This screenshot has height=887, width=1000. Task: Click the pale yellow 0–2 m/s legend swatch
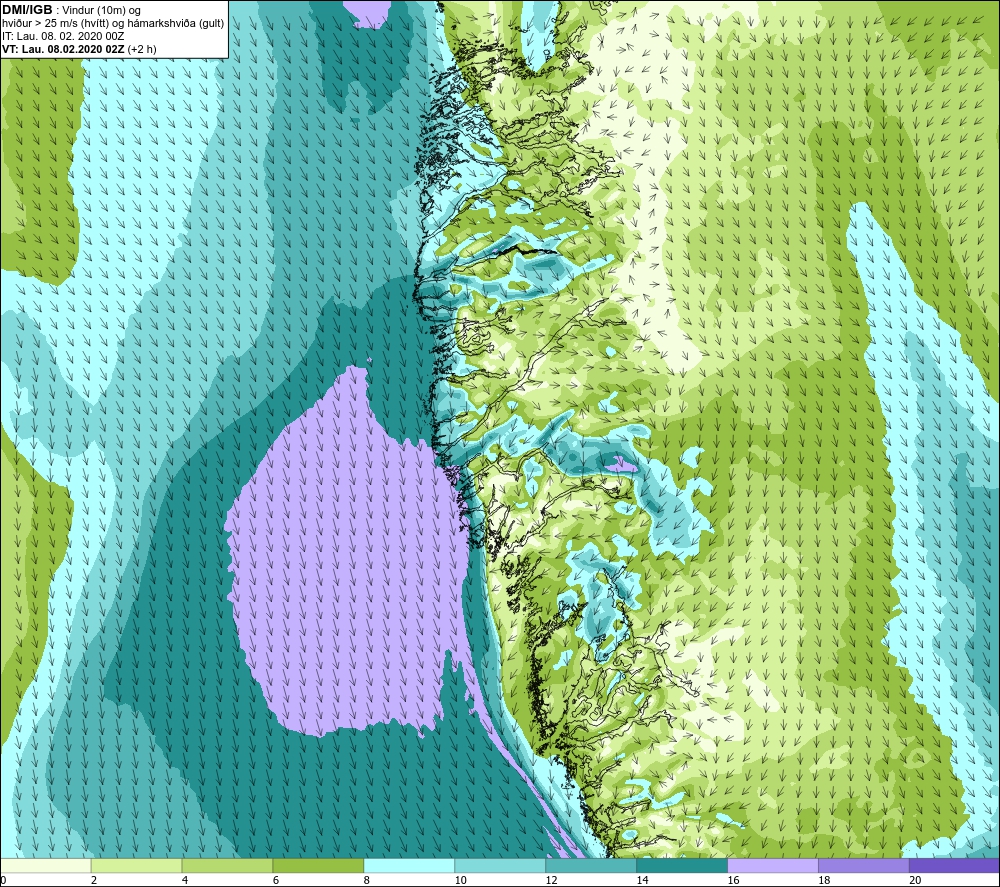click(46, 866)
